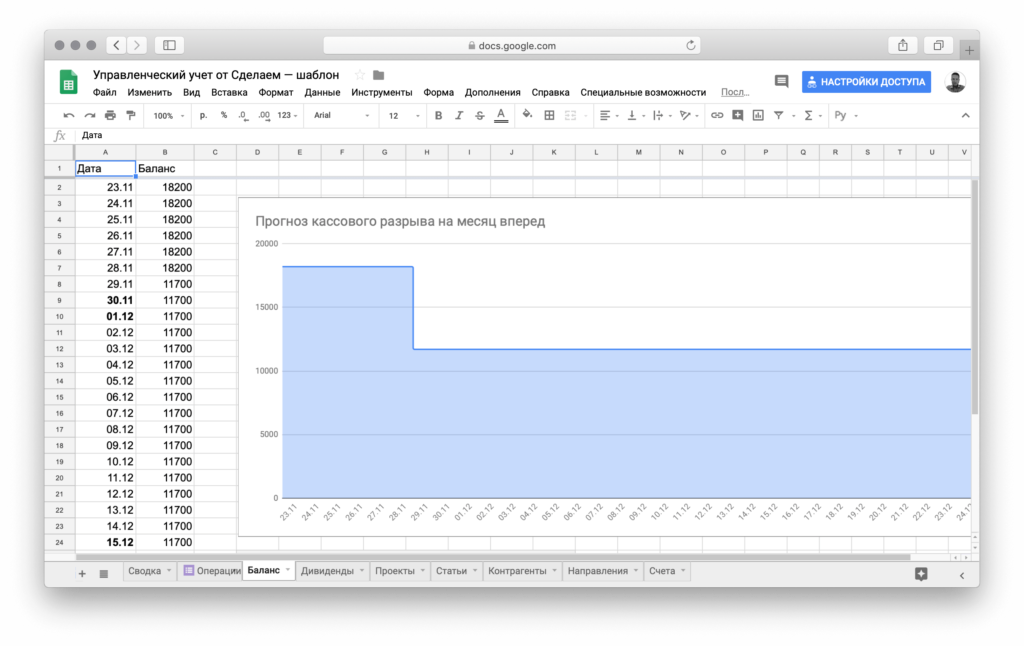The image size is (1024, 646).
Task: Toggle italic formatting
Action: click(x=459, y=116)
